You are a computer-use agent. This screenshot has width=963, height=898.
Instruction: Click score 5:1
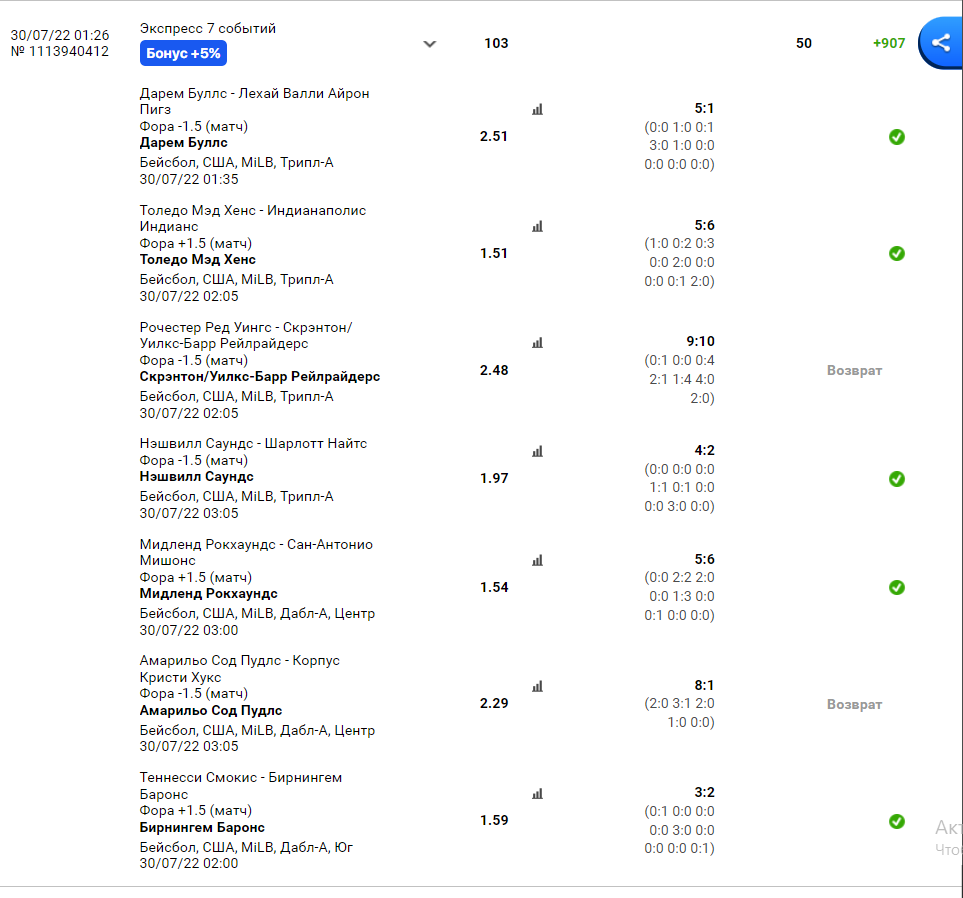704,109
